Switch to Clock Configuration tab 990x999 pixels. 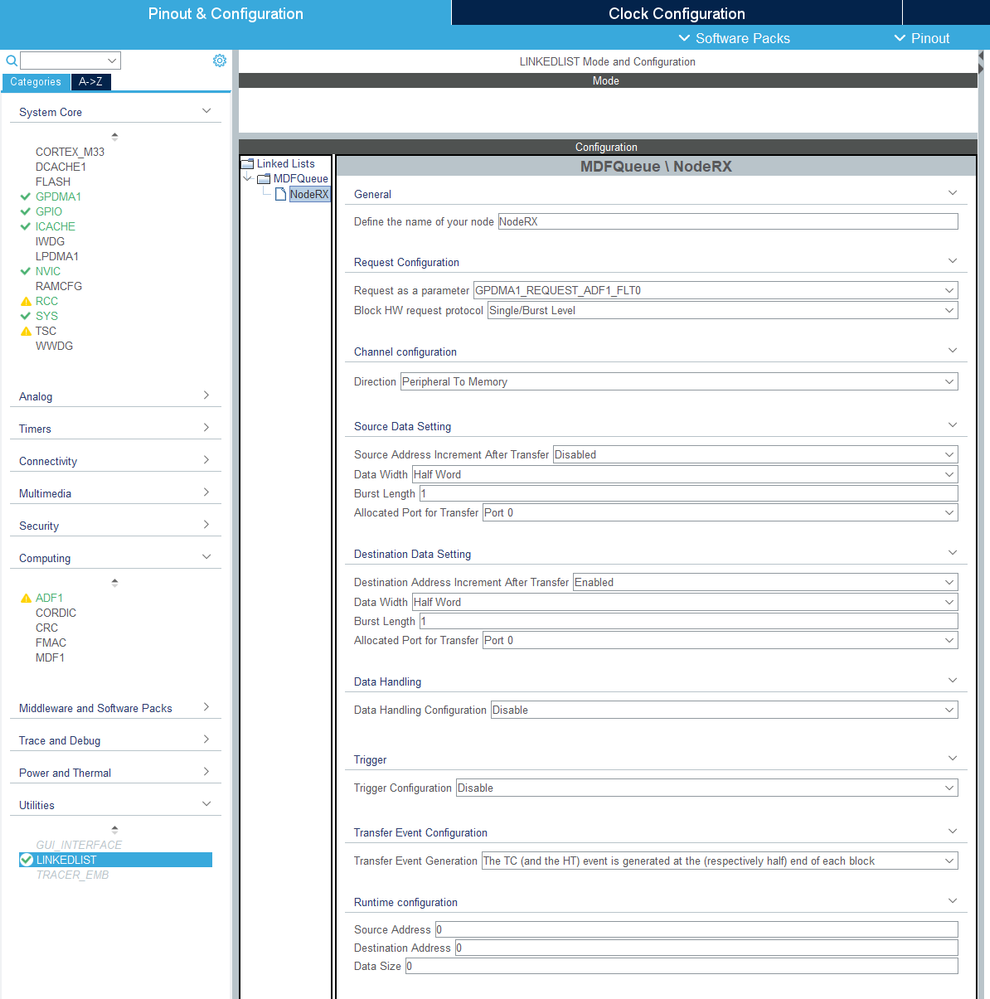677,13
